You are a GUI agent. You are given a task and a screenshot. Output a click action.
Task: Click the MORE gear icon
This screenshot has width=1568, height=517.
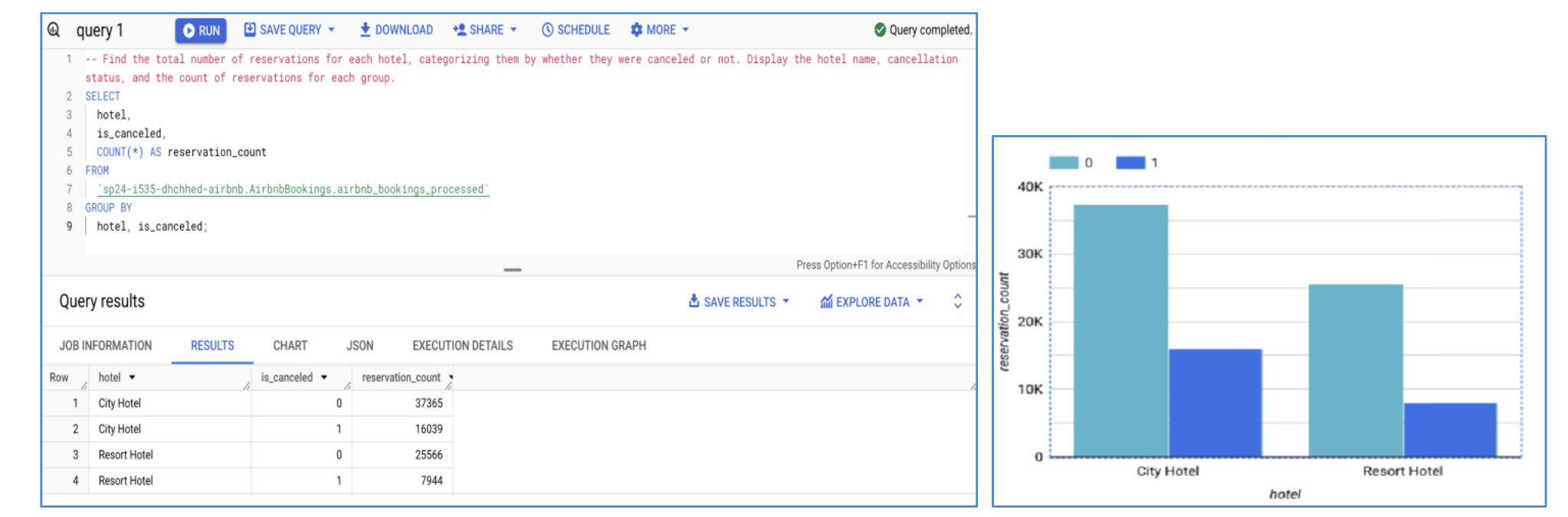point(636,30)
